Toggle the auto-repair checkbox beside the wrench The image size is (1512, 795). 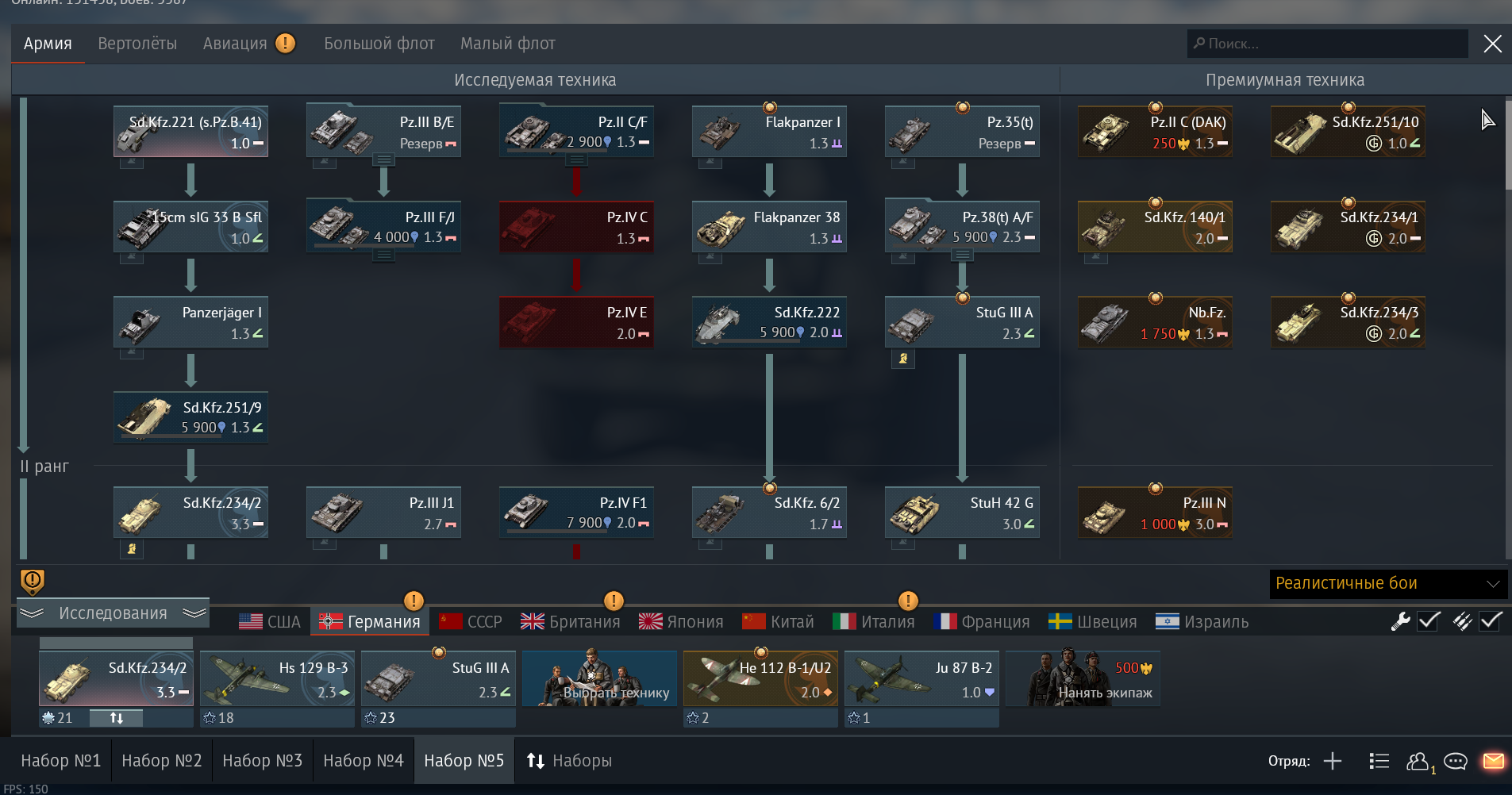click(1429, 621)
